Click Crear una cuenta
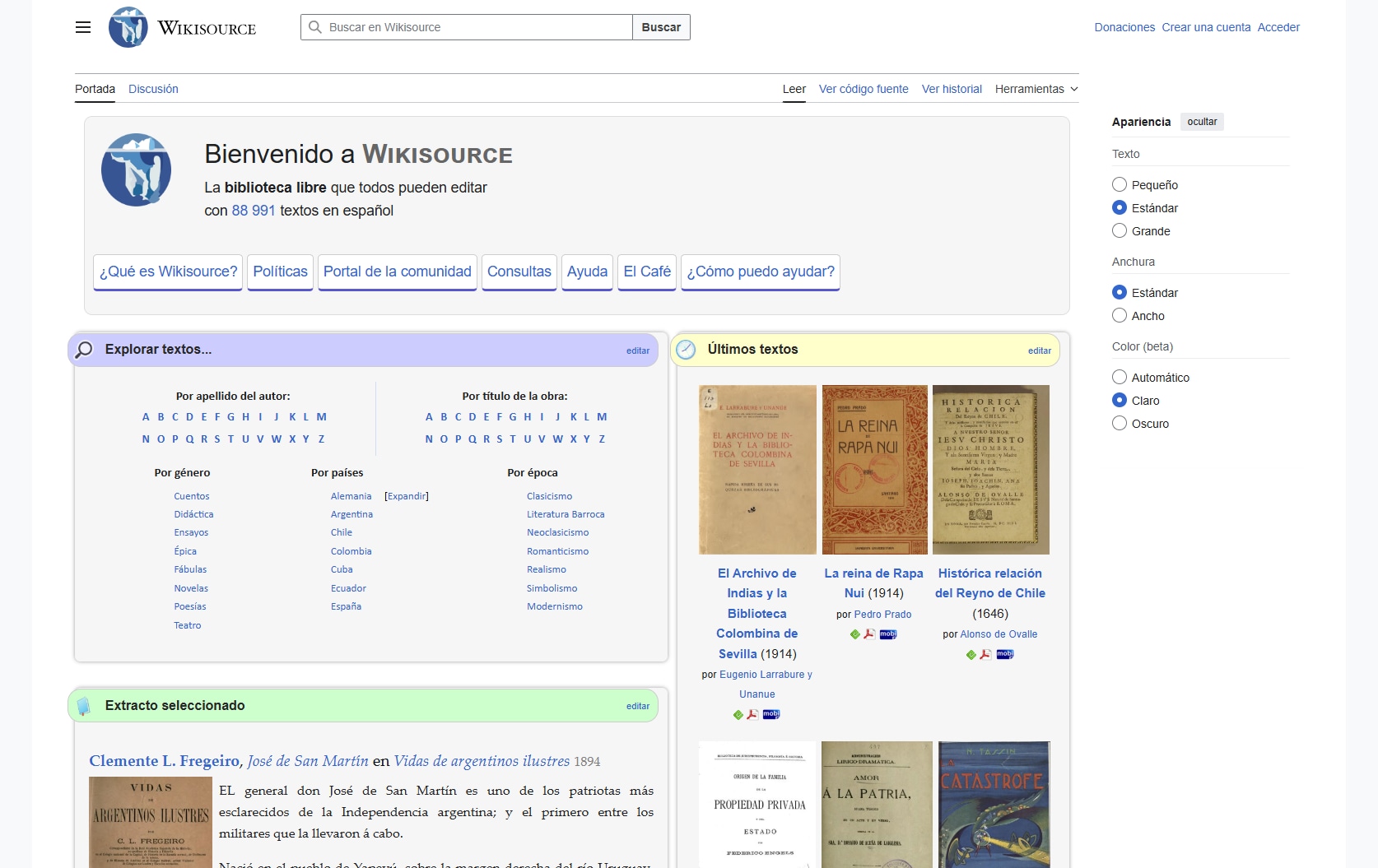This screenshot has width=1378, height=868. (1206, 27)
